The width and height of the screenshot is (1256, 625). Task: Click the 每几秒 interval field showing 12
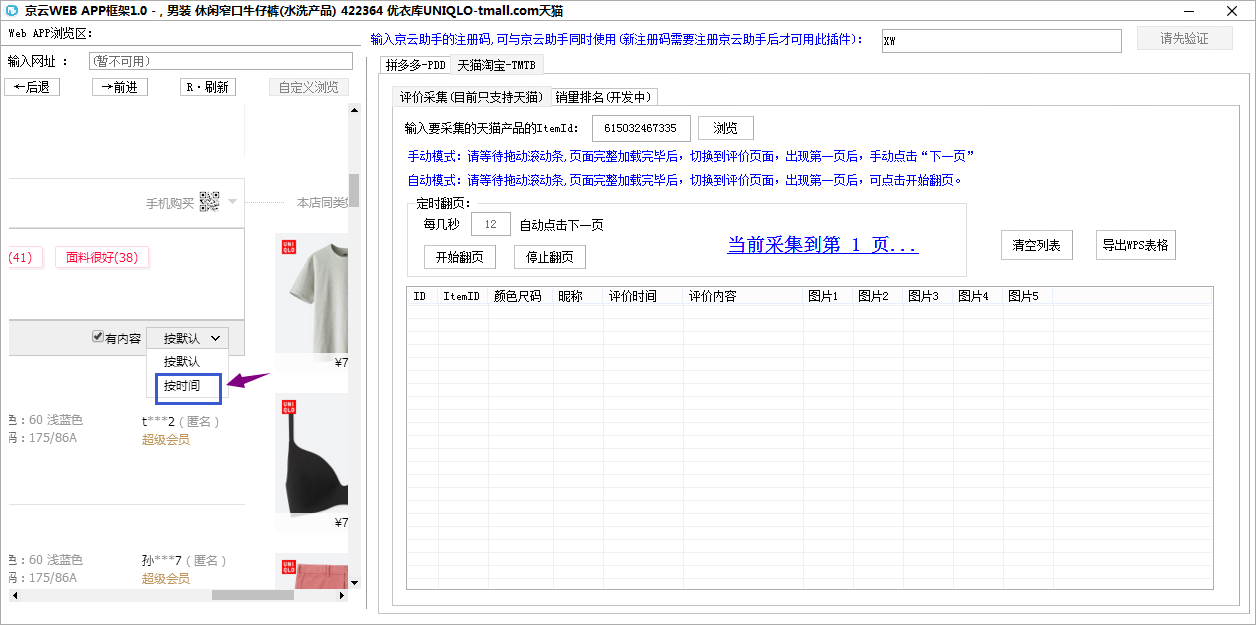click(x=491, y=224)
